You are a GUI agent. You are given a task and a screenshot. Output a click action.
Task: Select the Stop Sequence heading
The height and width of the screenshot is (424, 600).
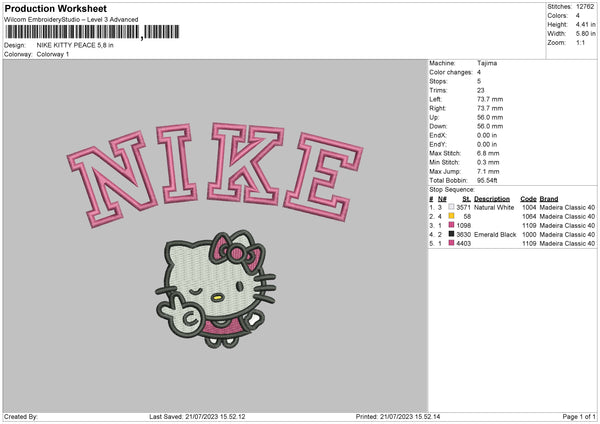point(452,190)
